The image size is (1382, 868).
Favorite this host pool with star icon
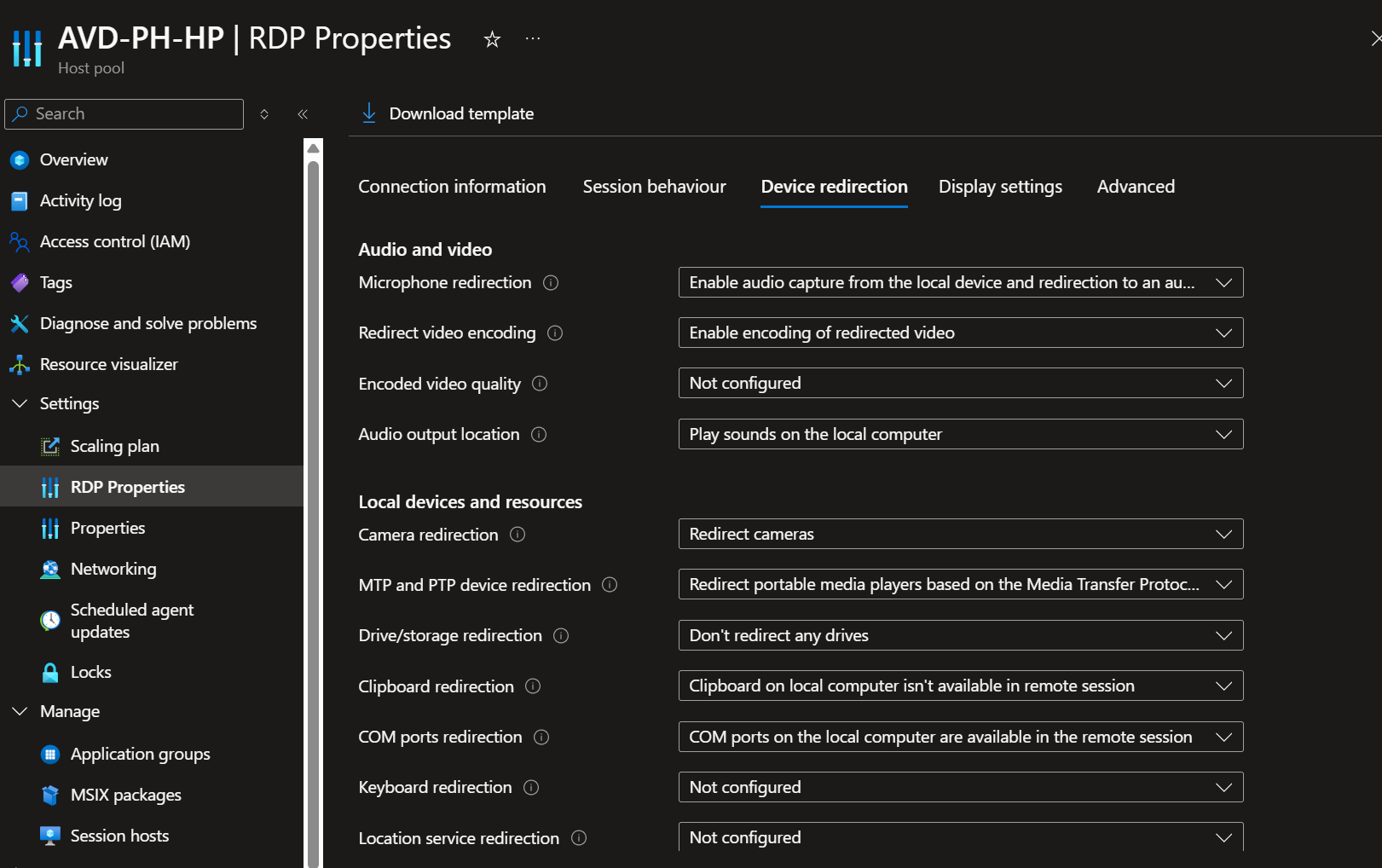492,39
